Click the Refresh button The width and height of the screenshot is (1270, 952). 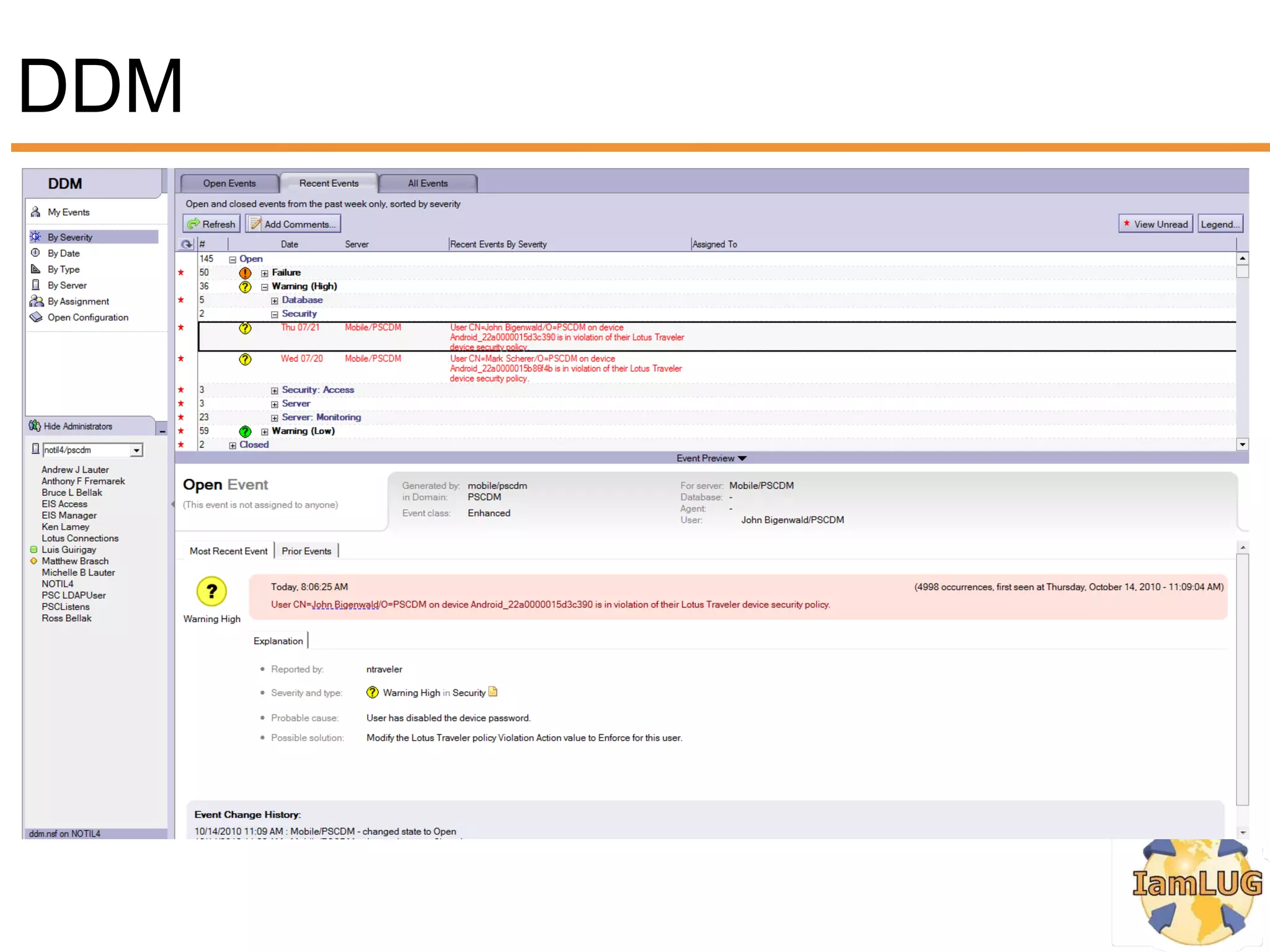point(211,224)
